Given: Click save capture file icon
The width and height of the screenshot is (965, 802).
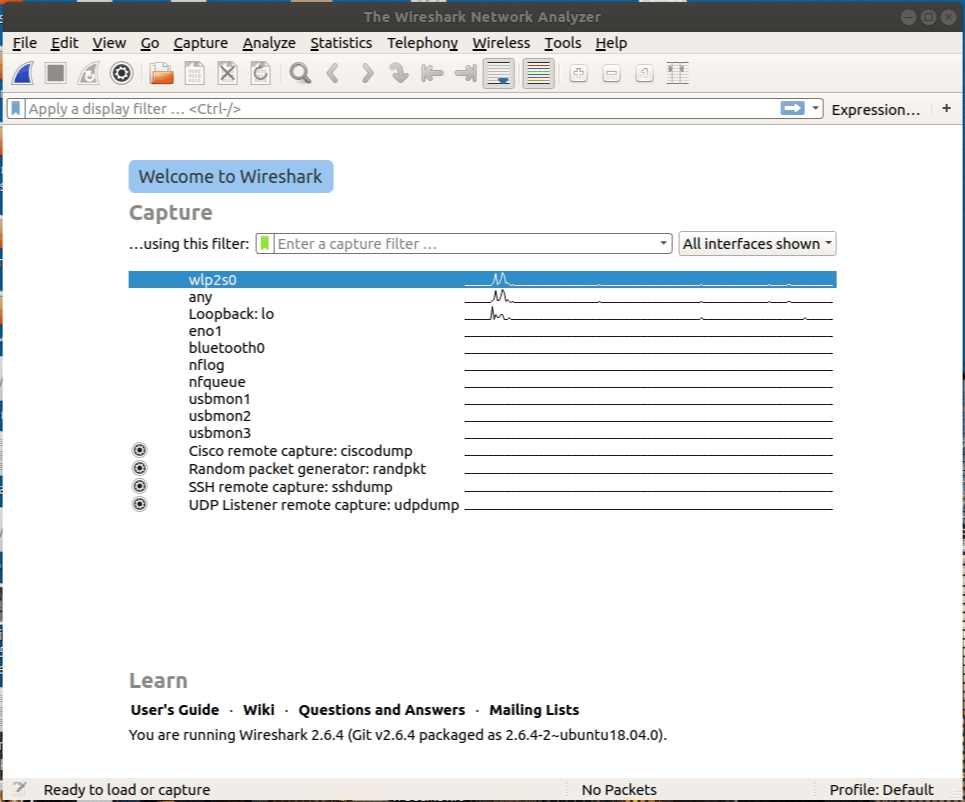Looking at the screenshot, I should 194,74.
